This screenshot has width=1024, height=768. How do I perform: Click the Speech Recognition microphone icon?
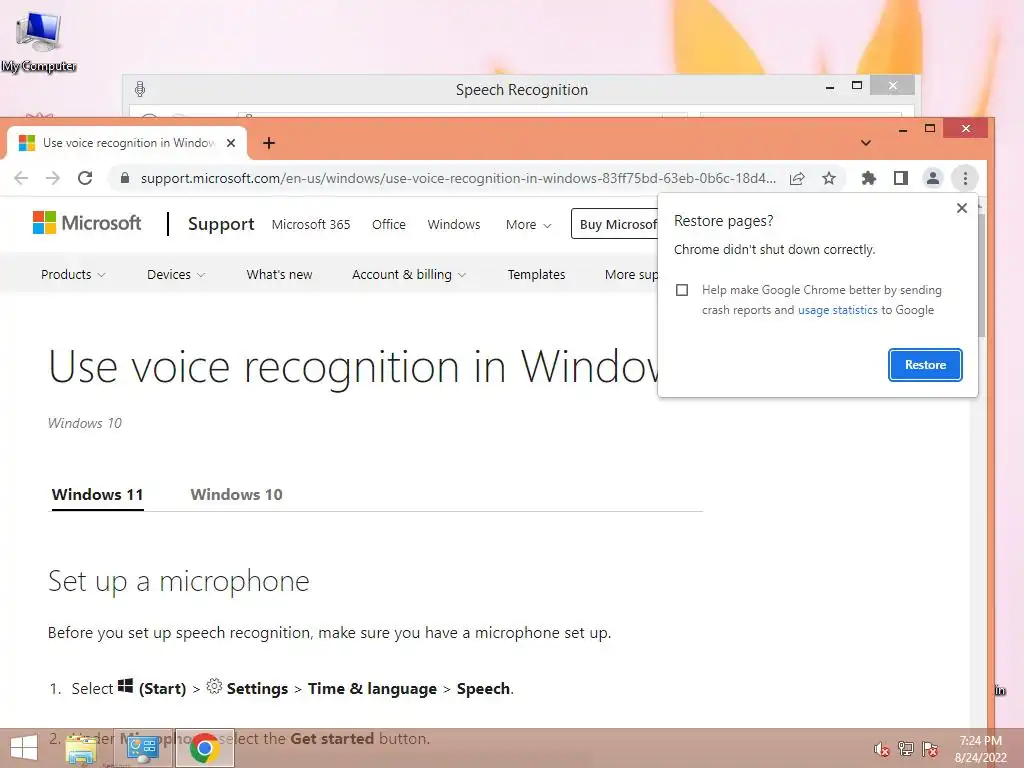click(x=140, y=89)
